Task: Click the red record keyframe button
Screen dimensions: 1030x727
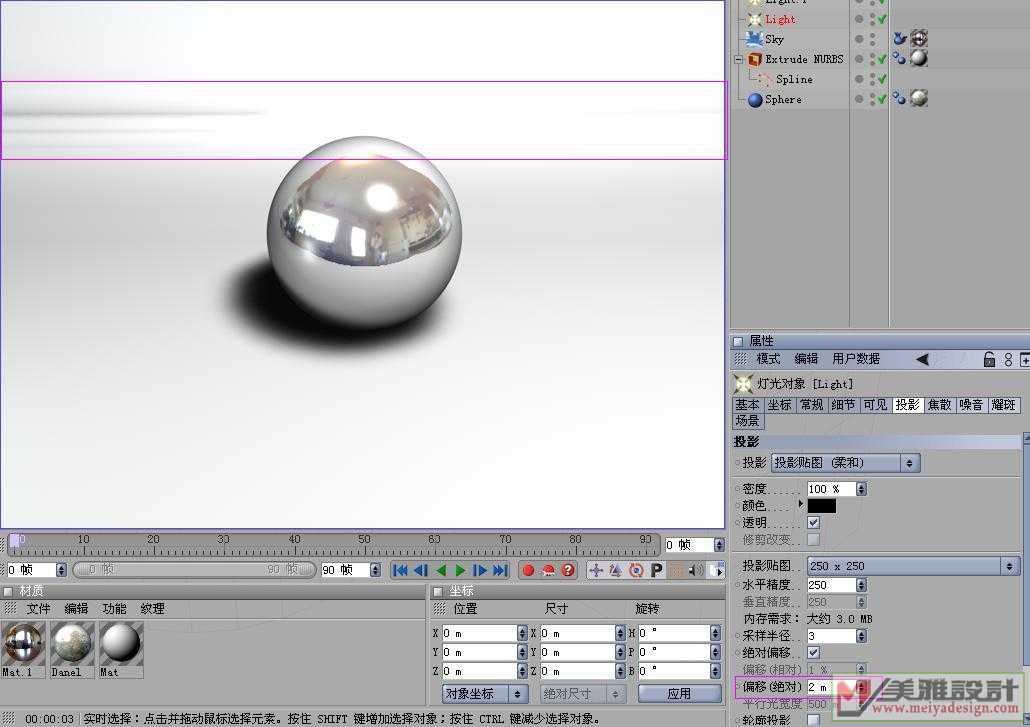Action: tap(528, 570)
